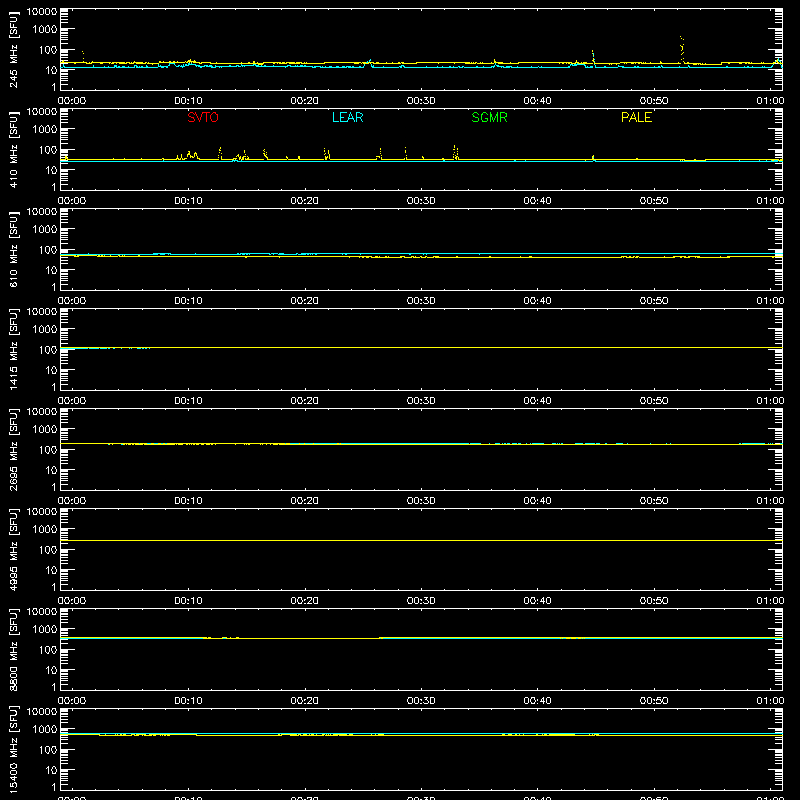Click the 1000 tick label on 610 MHz panel
Screen dimensions: 800x800
(45, 230)
